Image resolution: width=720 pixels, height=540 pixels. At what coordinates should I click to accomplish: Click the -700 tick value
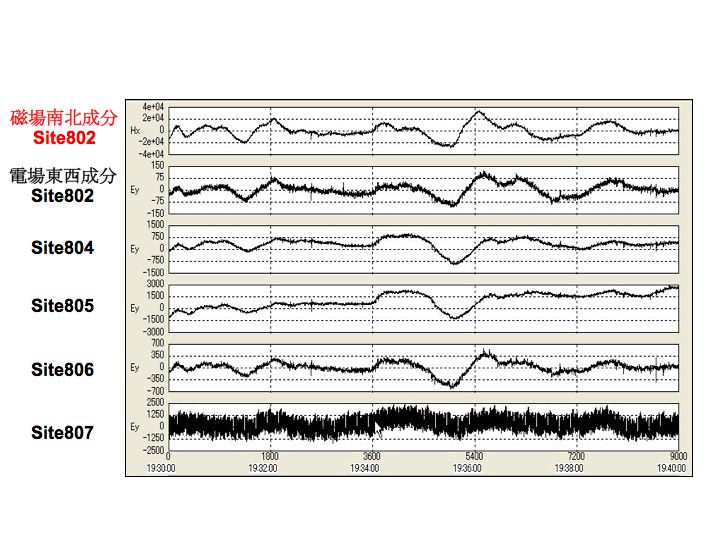coord(156,391)
